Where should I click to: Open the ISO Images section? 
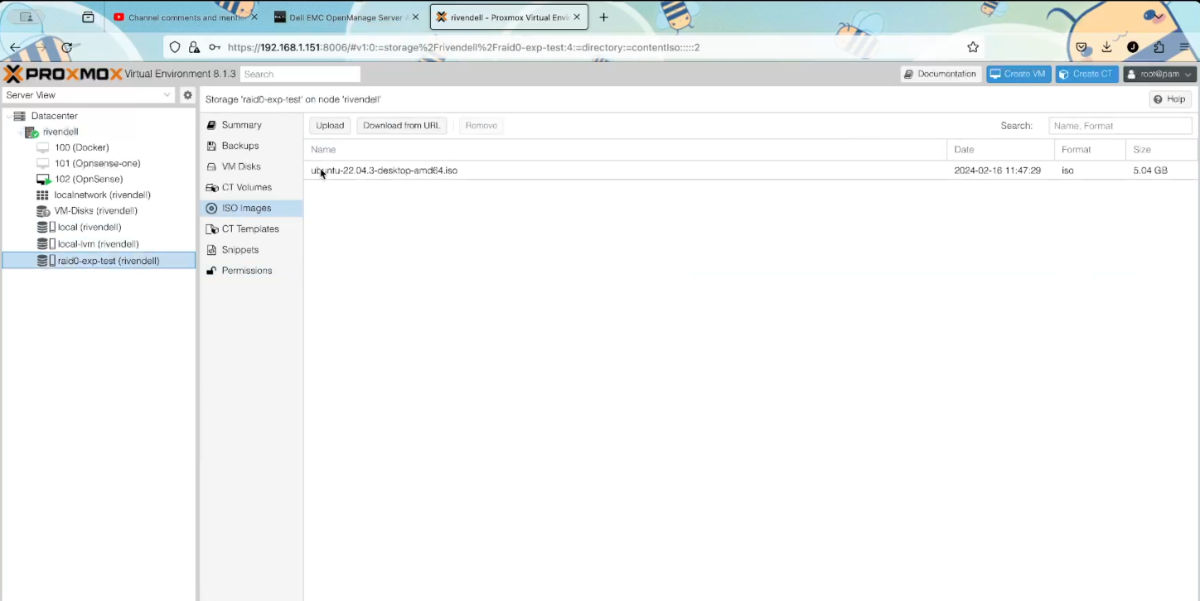[243, 208]
